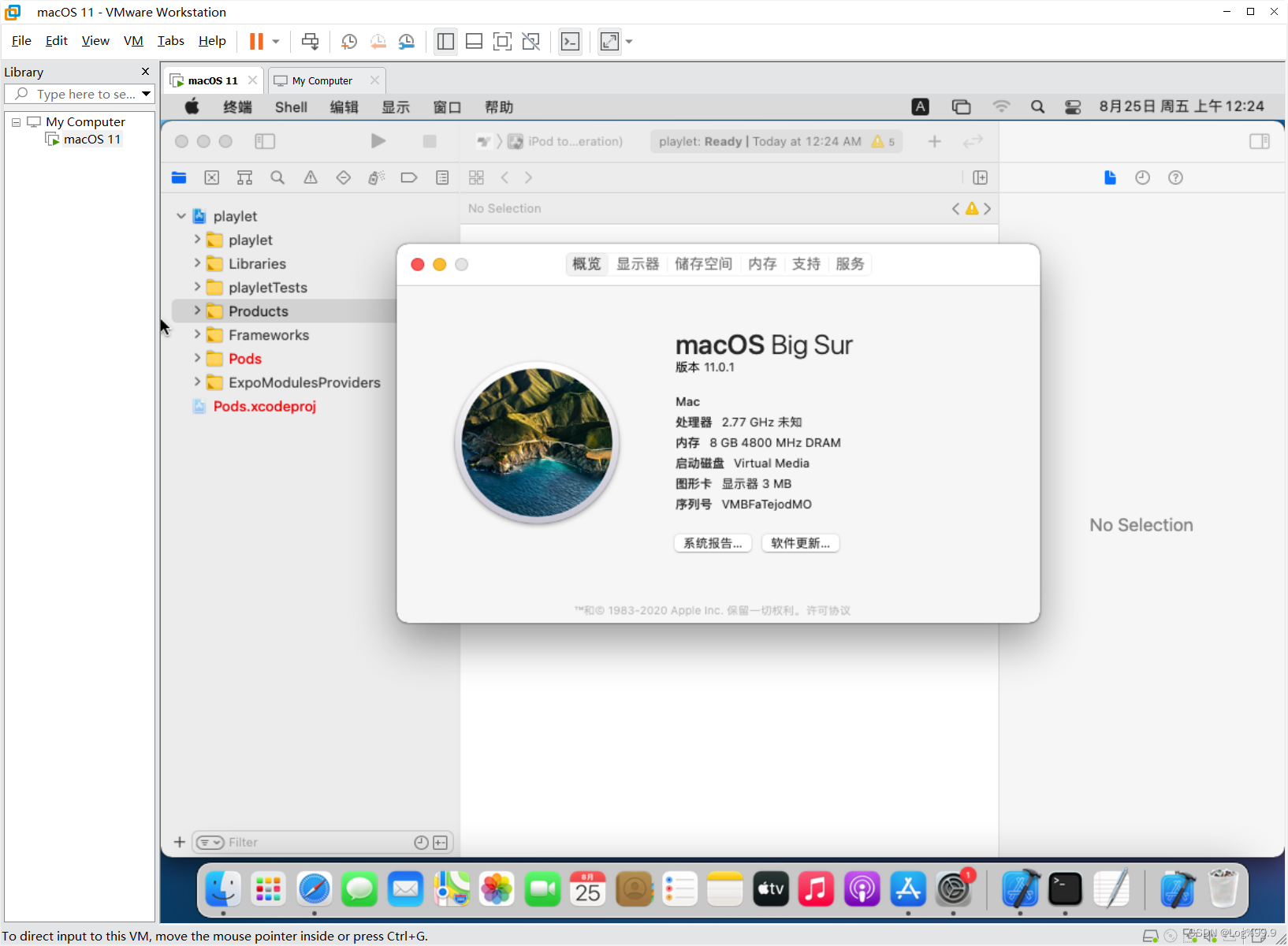Open the File inspector icon
Viewport: 1288px width, 946px height.
coord(1110,177)
